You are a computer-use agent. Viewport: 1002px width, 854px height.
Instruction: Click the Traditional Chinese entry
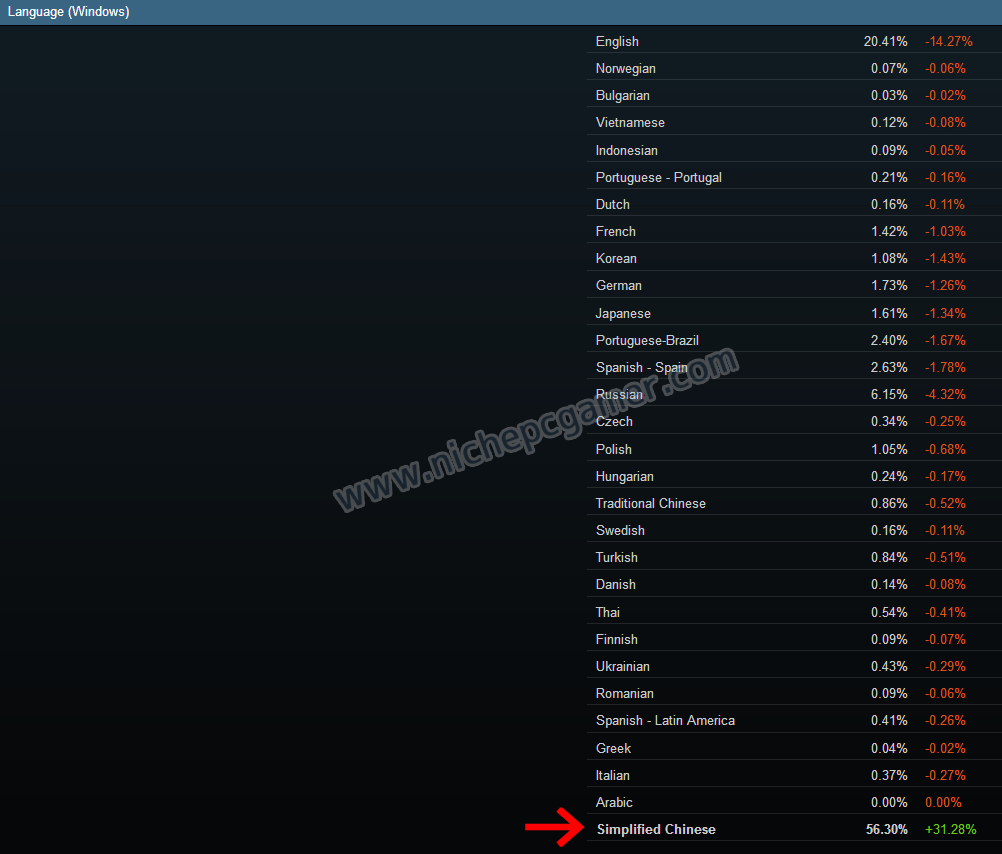tap(650, 503)
